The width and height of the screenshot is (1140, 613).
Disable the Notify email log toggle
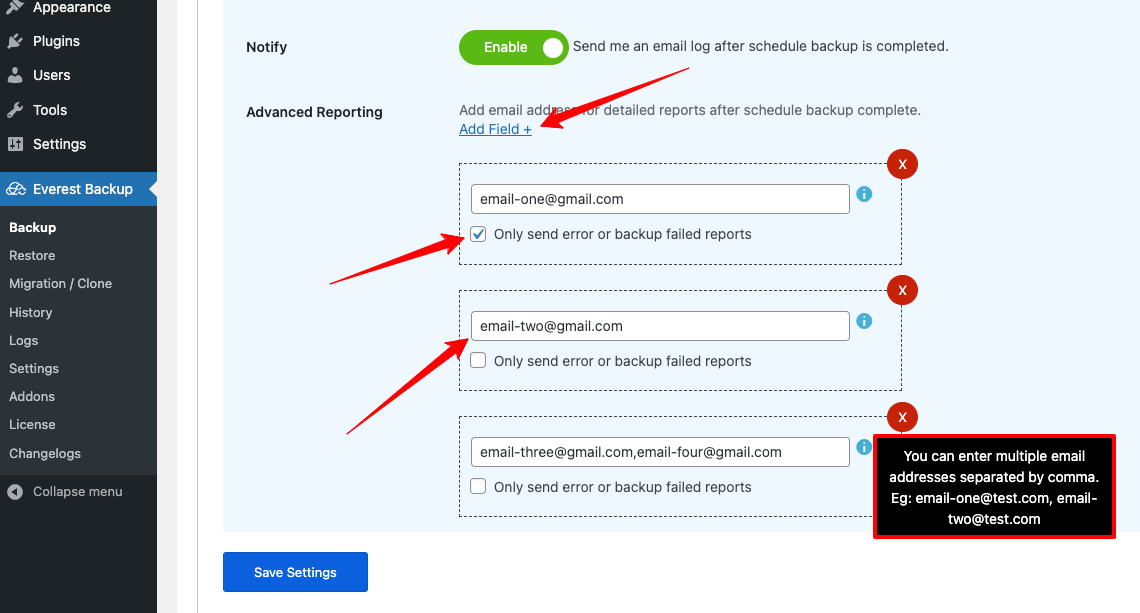tap(513, 47)
